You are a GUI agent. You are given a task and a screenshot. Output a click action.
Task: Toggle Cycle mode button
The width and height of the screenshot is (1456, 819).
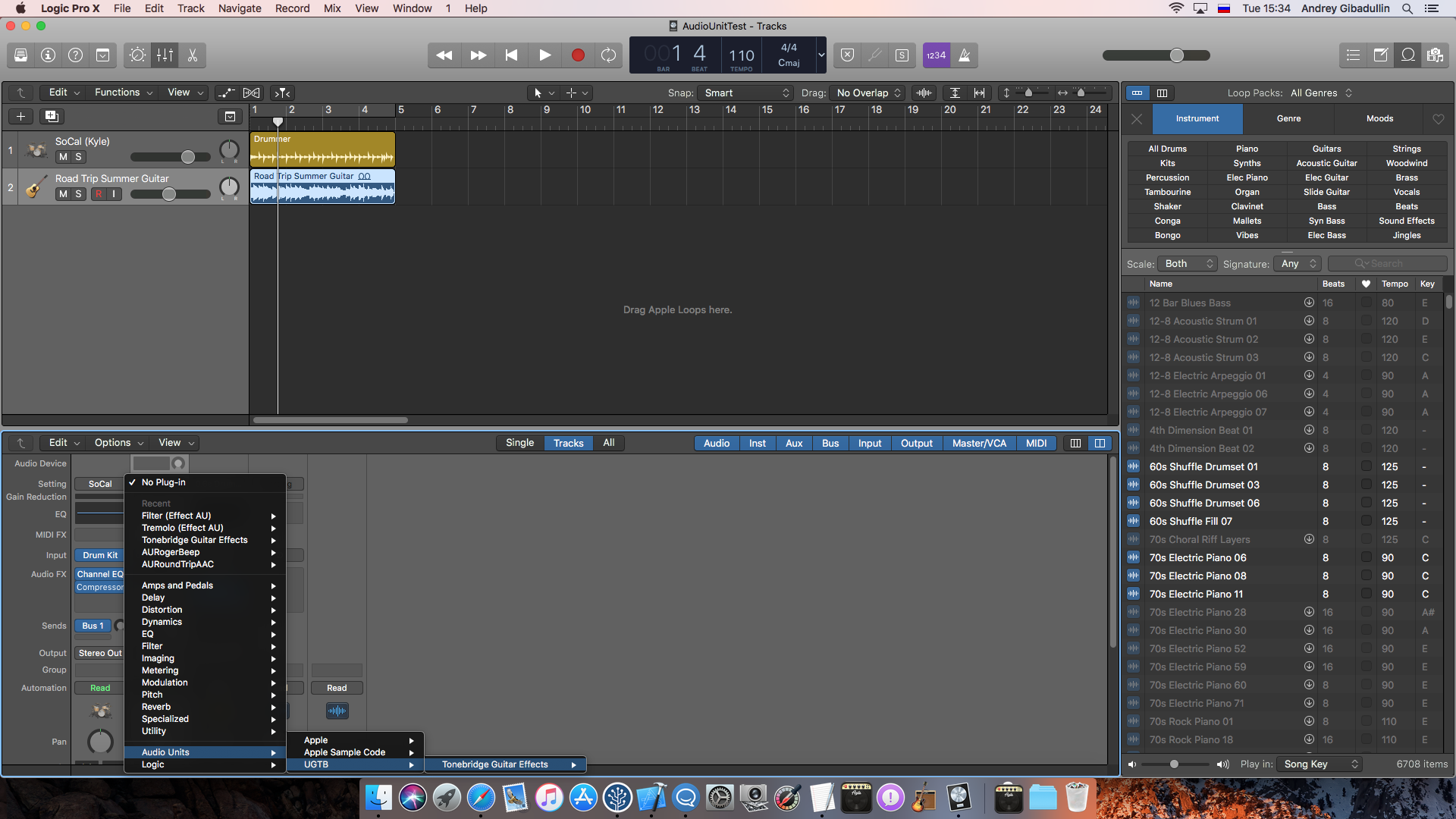pos(608,55)
